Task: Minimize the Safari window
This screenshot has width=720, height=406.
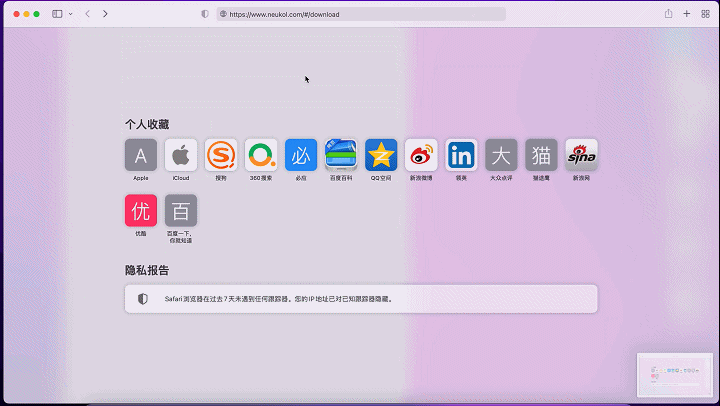Action: (x=27, y=14)
